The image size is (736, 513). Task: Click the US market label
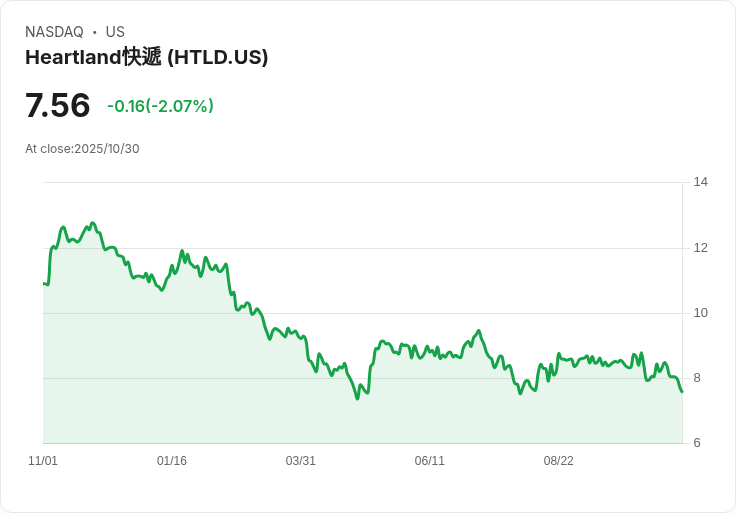coord(115,32)
